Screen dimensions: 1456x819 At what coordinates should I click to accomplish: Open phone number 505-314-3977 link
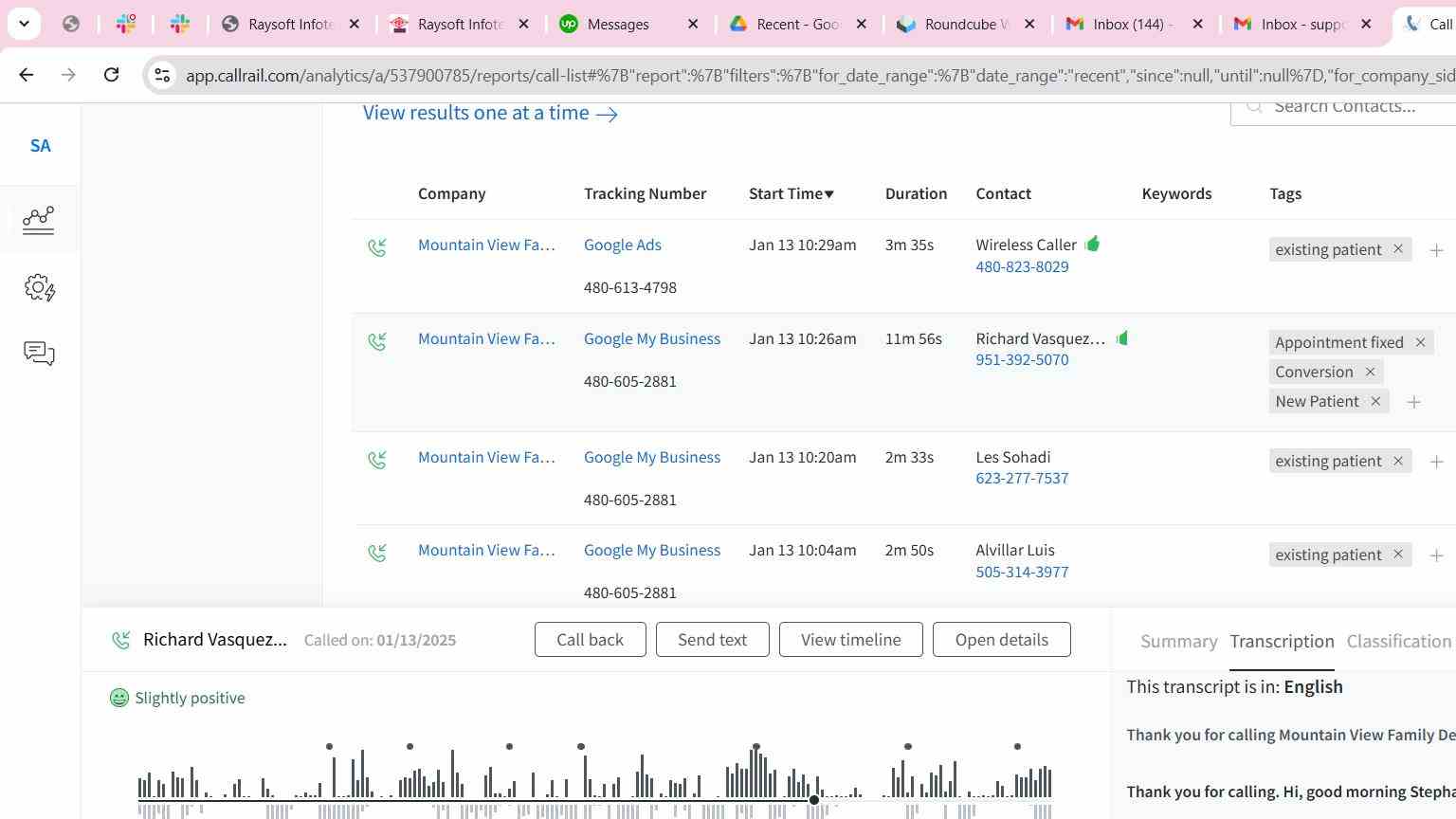click(1022, 572)
